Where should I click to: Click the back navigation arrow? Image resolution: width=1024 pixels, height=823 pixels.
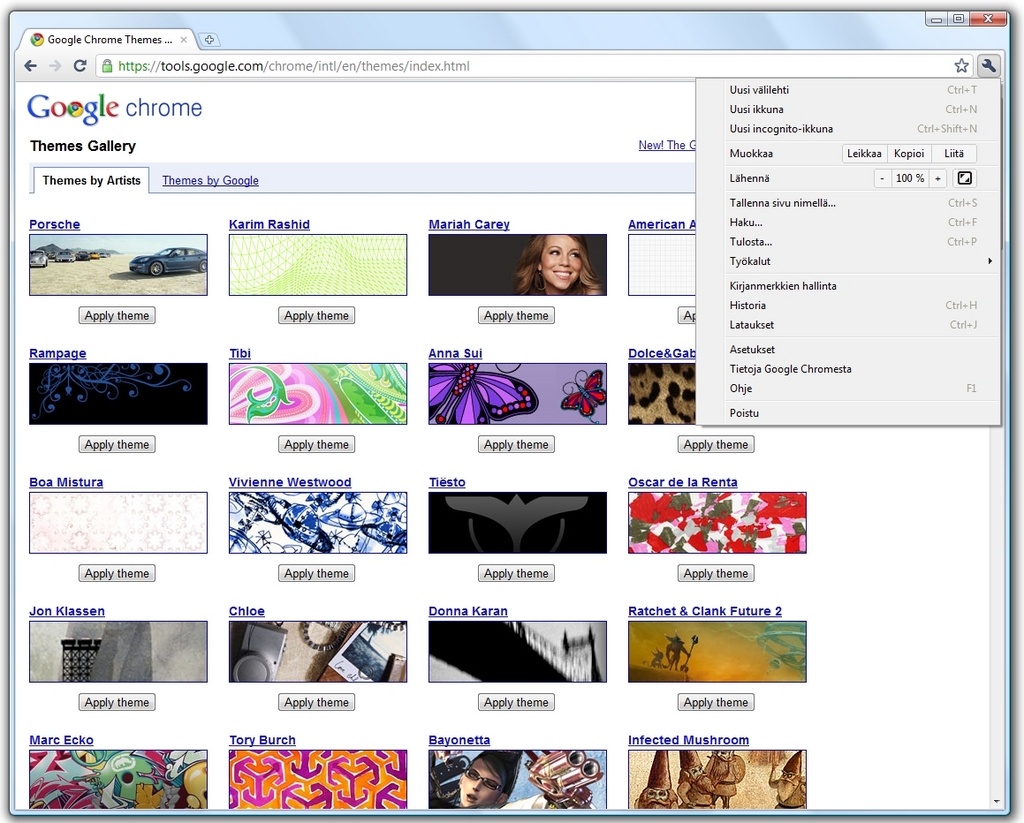coord(30,66)
